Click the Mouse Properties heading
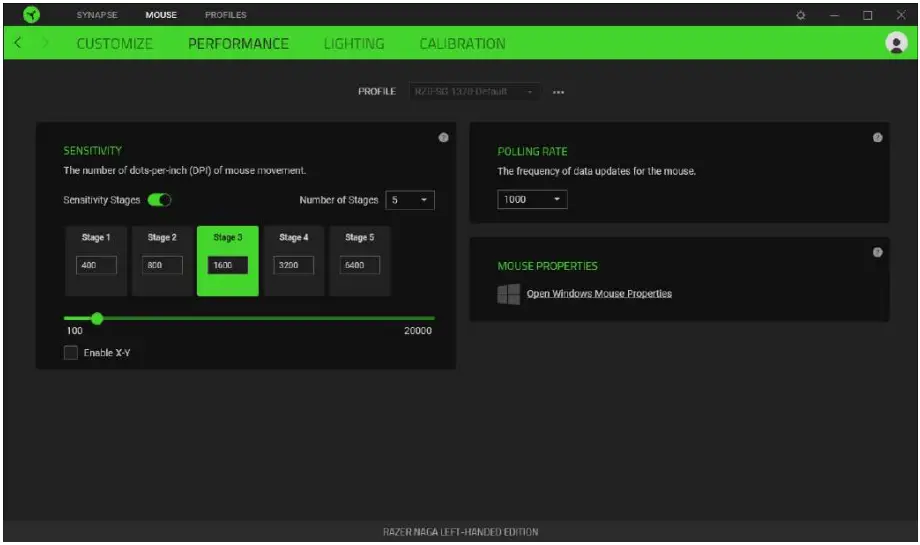920x545 pixels. [547, 266]
